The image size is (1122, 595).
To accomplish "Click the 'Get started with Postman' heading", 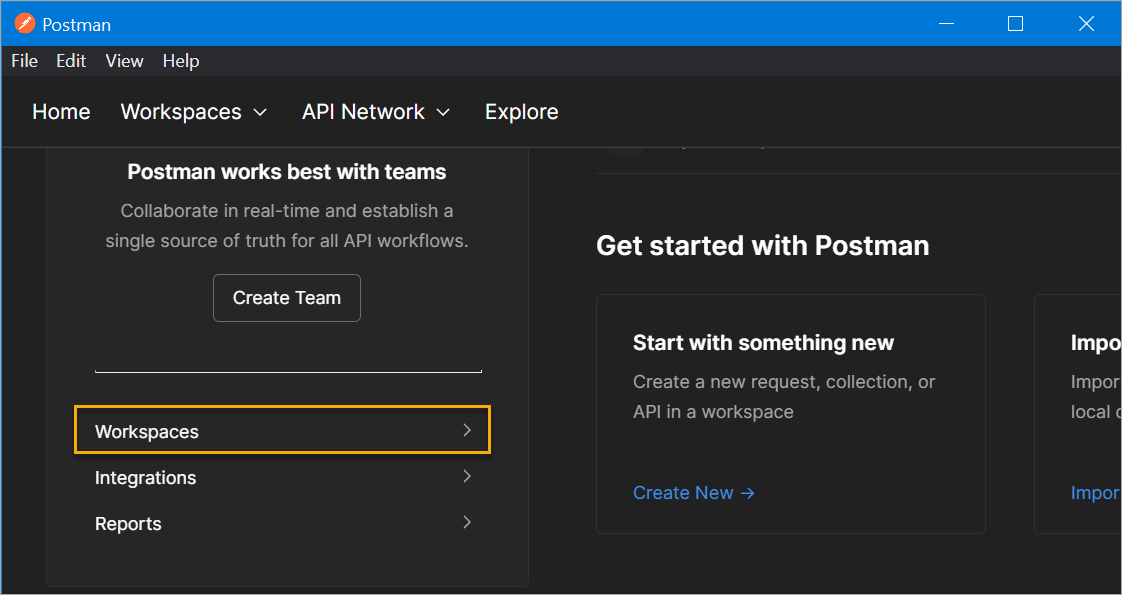I will (763, 245).
